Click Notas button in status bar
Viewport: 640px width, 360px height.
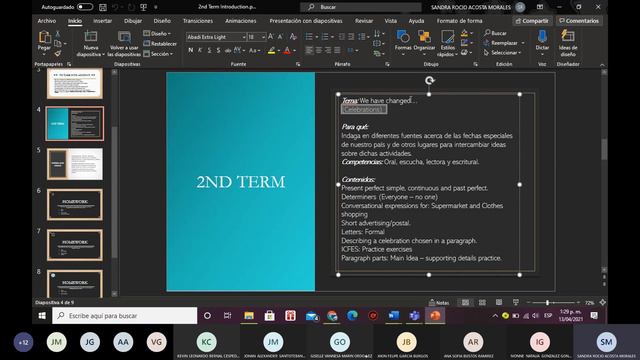[439, 302]
